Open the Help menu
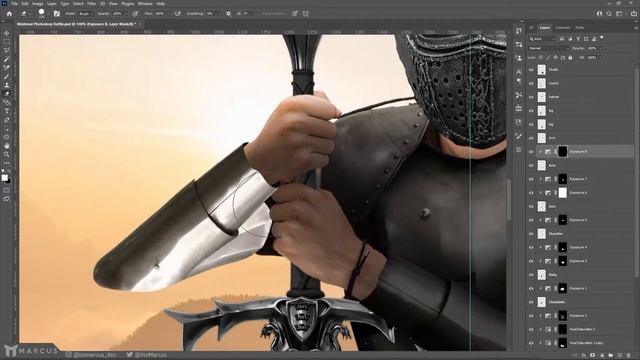The image size is (640, 360). click(x=161, y=3)
